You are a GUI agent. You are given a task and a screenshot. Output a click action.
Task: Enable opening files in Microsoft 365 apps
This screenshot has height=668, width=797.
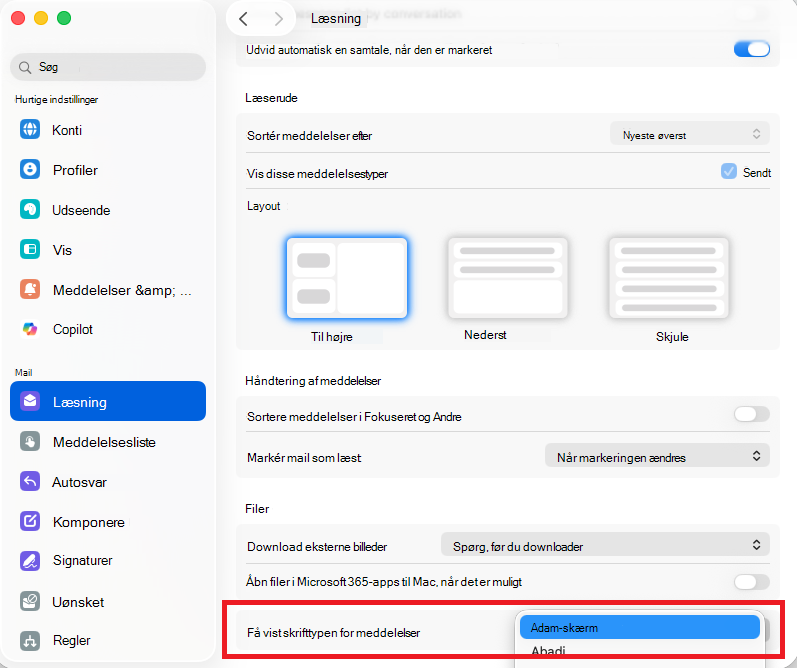[752, 582]
